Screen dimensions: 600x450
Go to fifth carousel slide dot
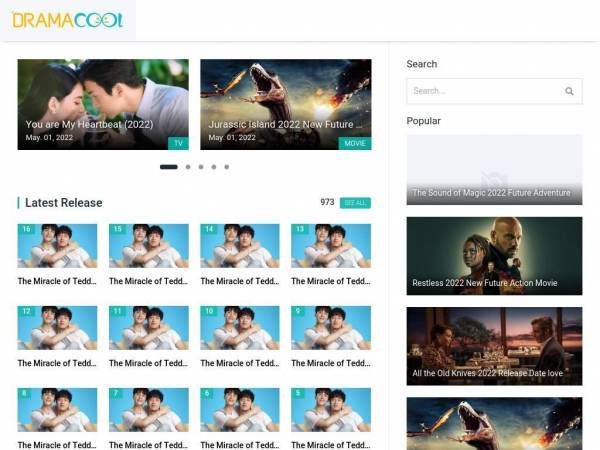point(227,167)
